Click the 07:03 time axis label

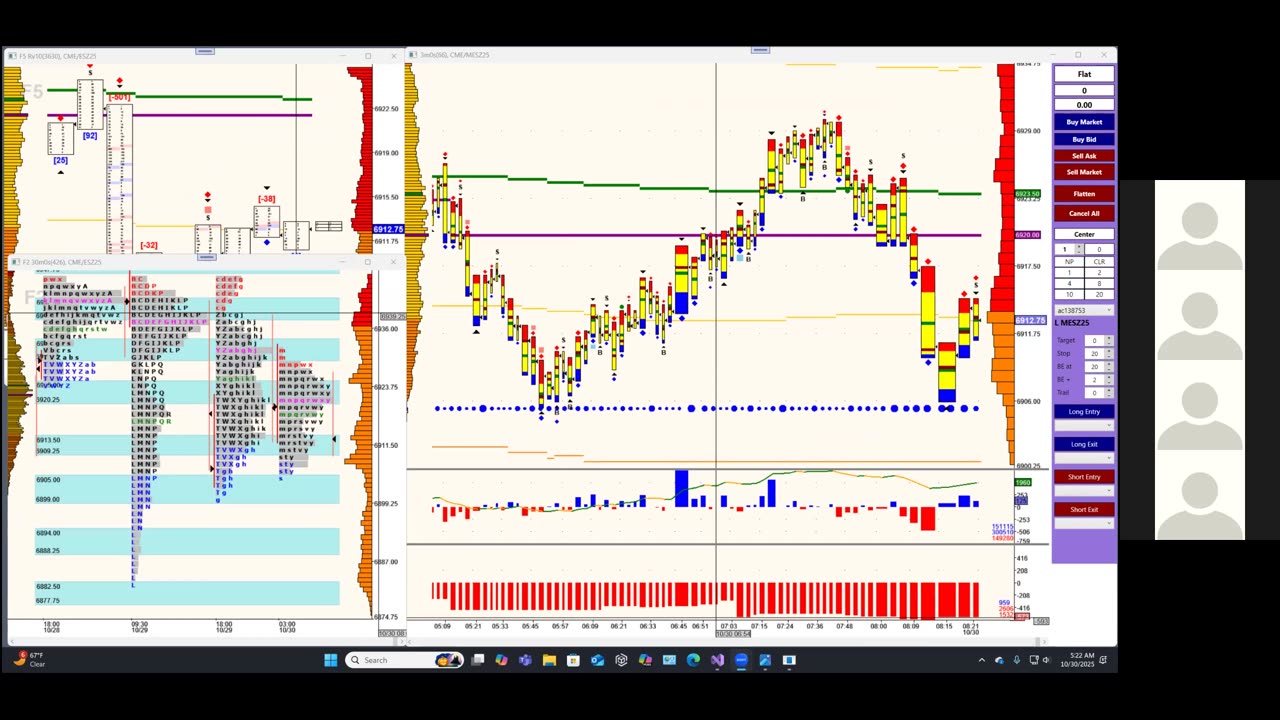click(728, 626)
